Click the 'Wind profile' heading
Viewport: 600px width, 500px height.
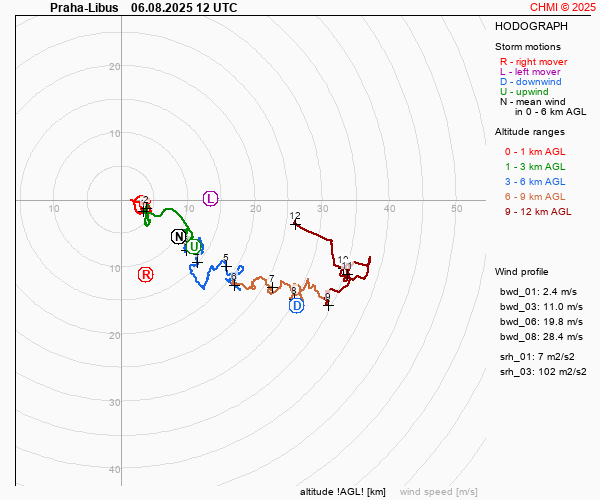click(521, 272)
